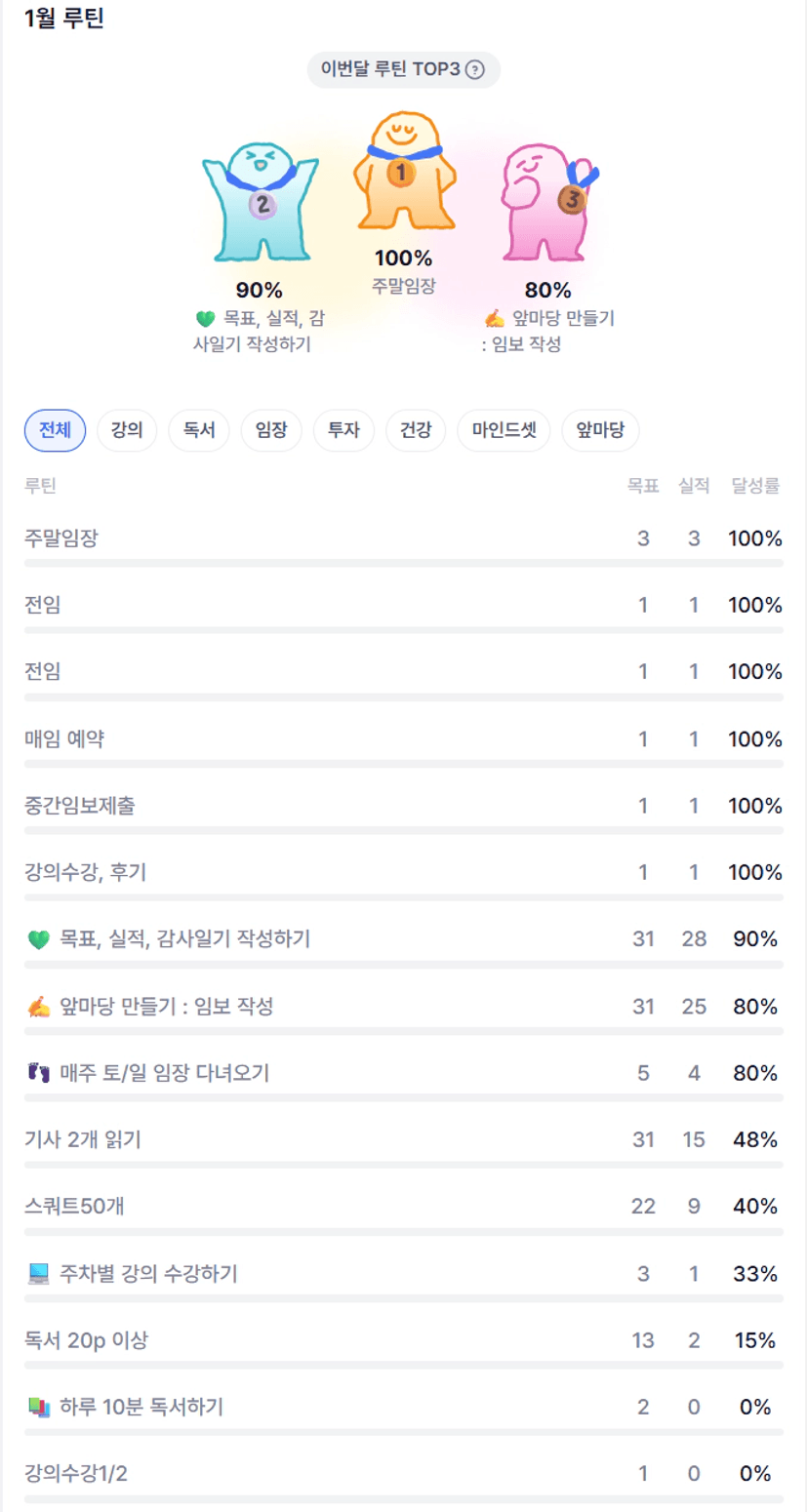This screenshot has width=807, height=1512.
Task: Click the help icon beside 이번달 루틴 TOP3
Action: point(475,70)
